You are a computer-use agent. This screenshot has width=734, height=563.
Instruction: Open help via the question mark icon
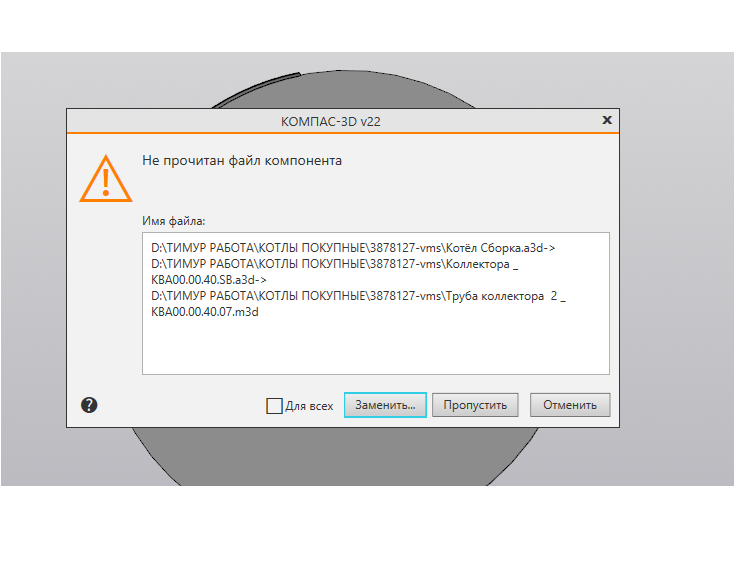click(89, 405)
